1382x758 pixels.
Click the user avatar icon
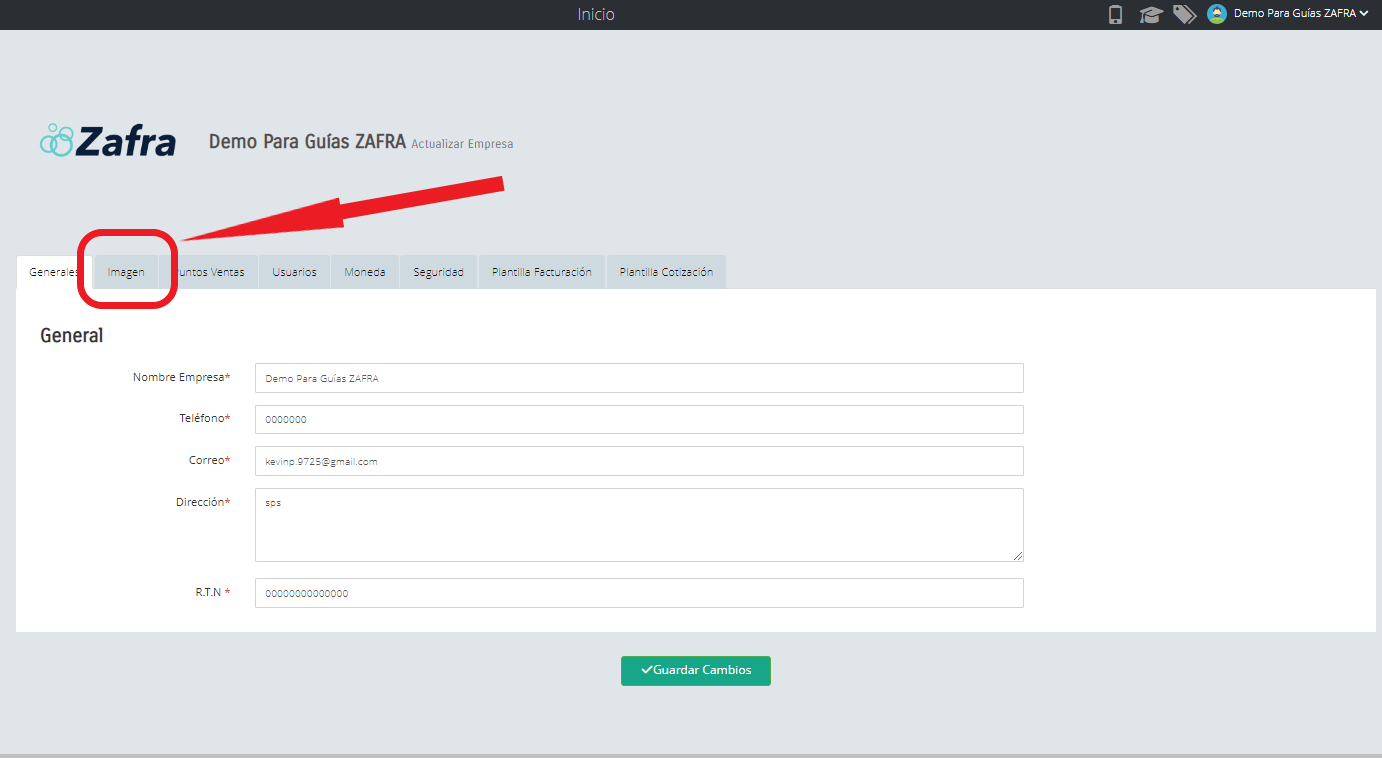click(1217, 14)
